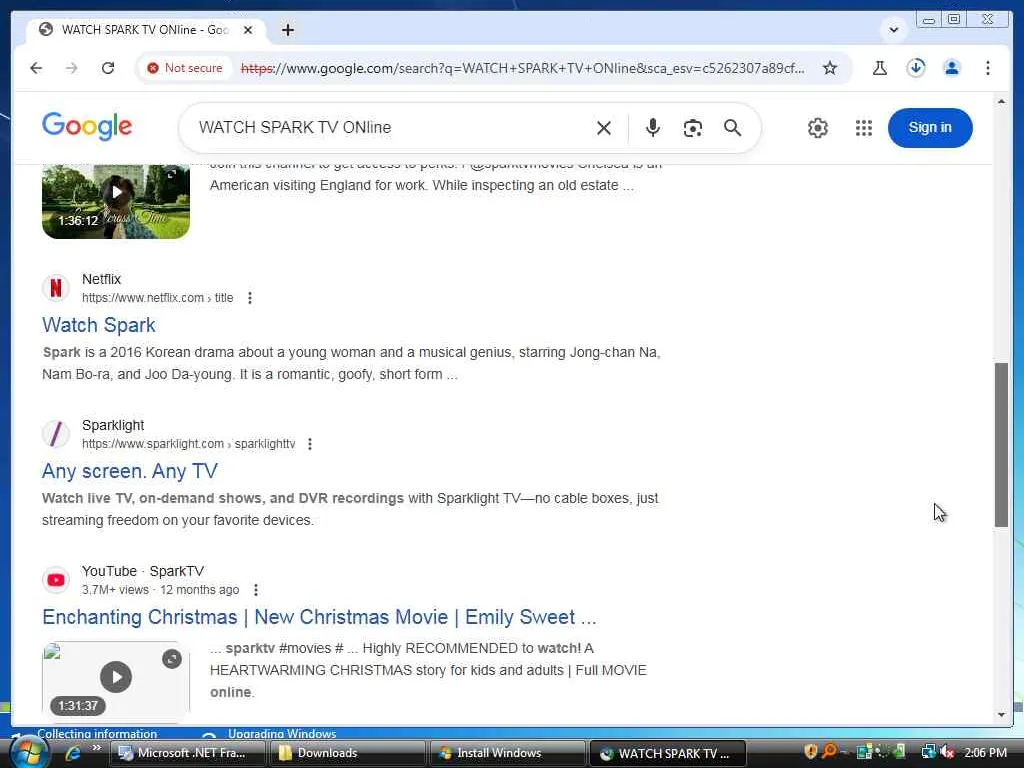Open the Any screen. Any TV link
Image resolution: width=1024 pixels, height=768 pixels.
tap(129, 471)
